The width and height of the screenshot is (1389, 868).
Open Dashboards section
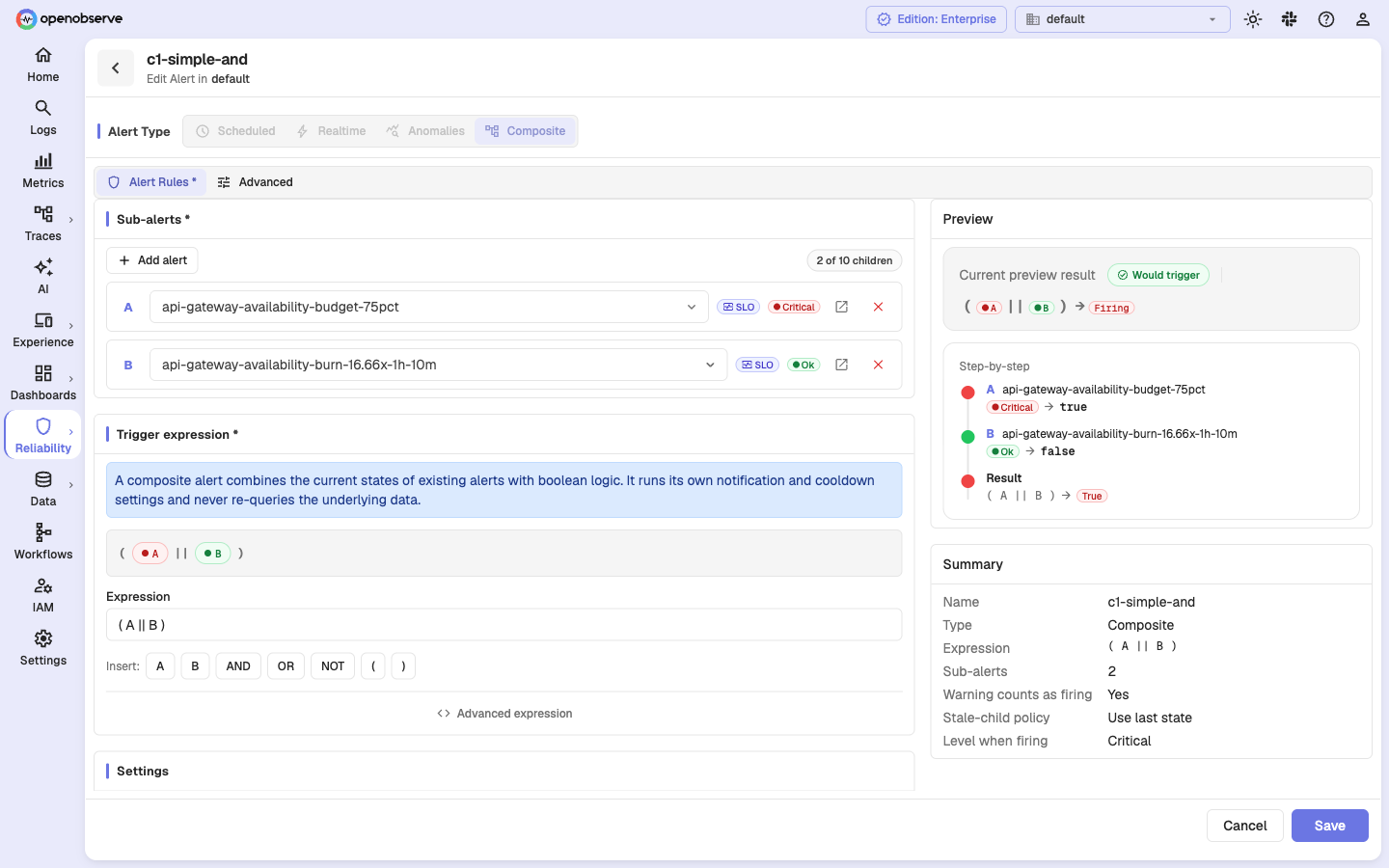pyautogui.click(x=42, y=383)
